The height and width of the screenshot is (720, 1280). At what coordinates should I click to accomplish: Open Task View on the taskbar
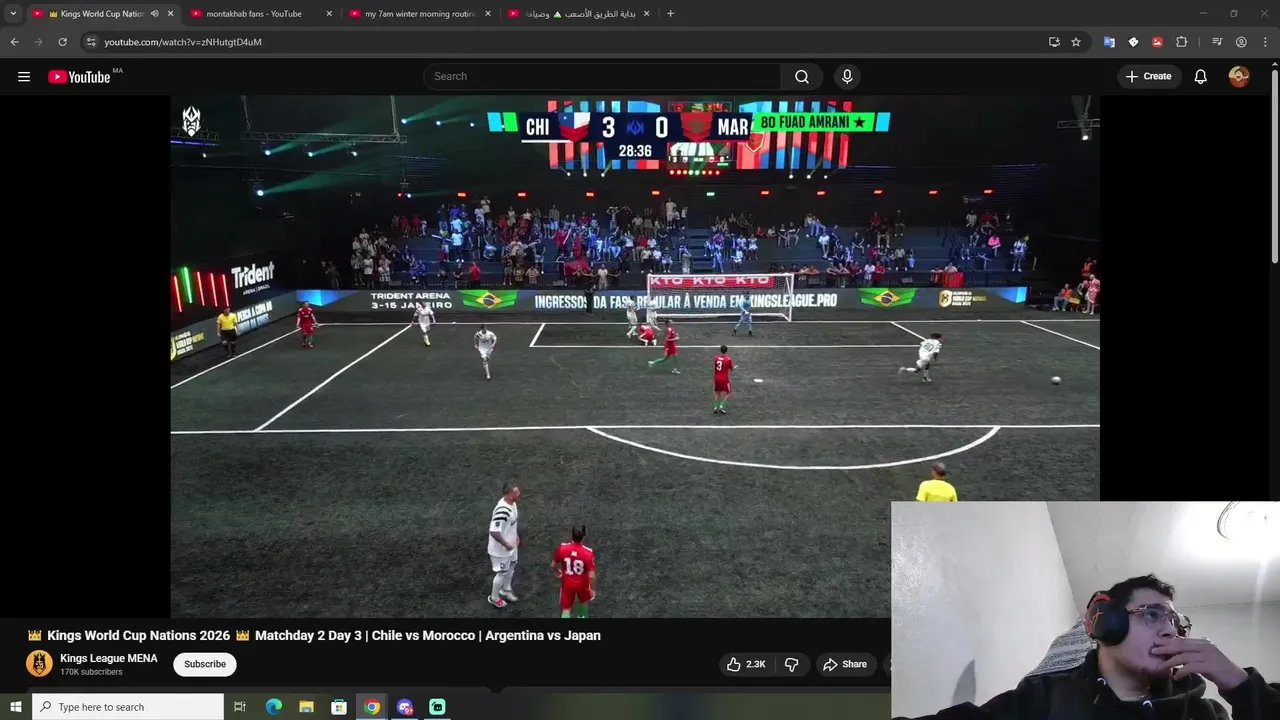240,707
